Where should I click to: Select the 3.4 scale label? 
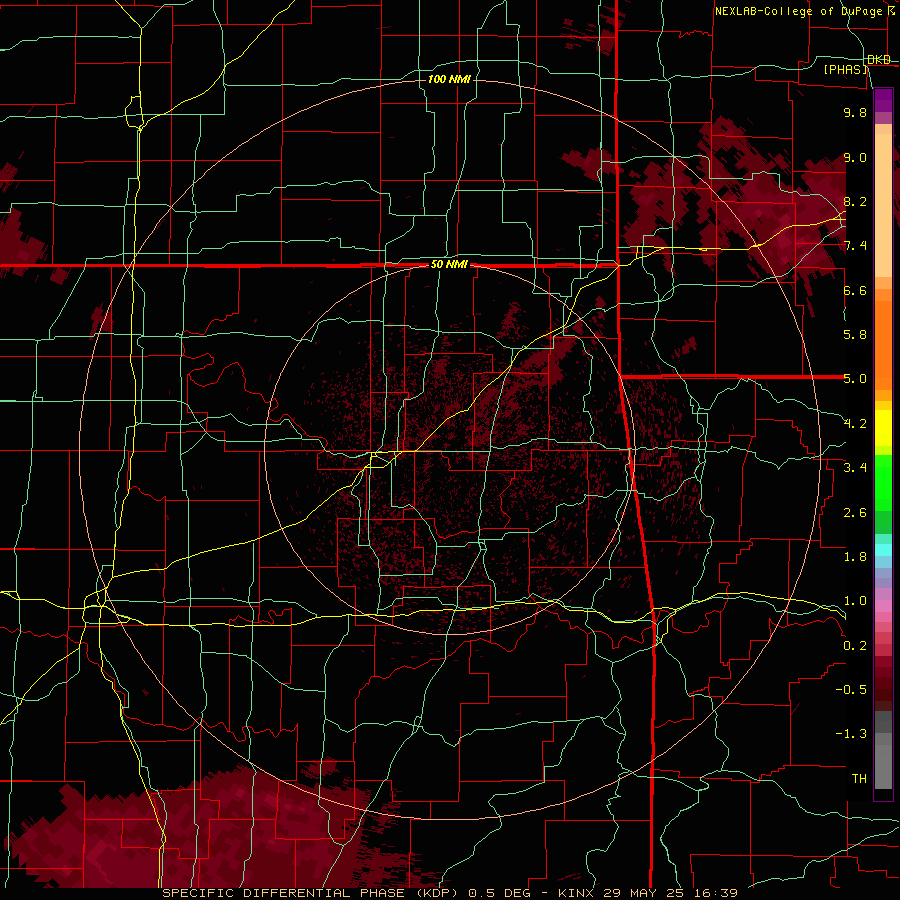coord(855,468)
